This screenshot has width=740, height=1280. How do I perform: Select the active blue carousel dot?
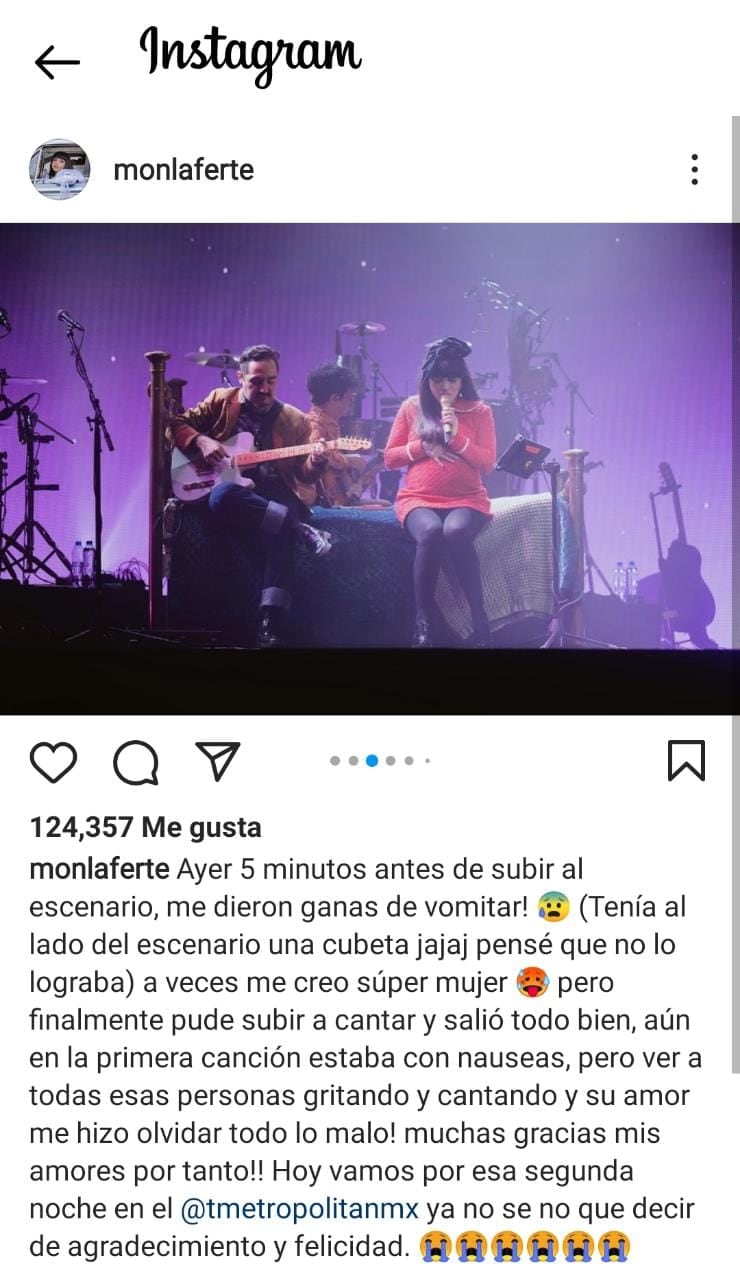pyautogui.click(x=372, y=761)
